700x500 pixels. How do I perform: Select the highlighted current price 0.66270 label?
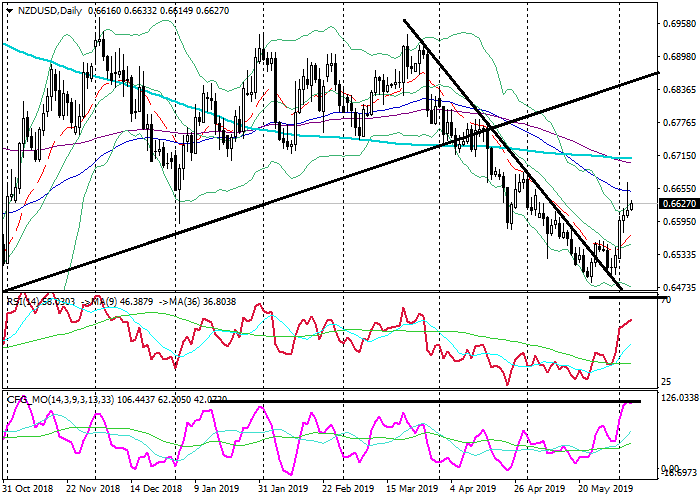tap(679, 204)
